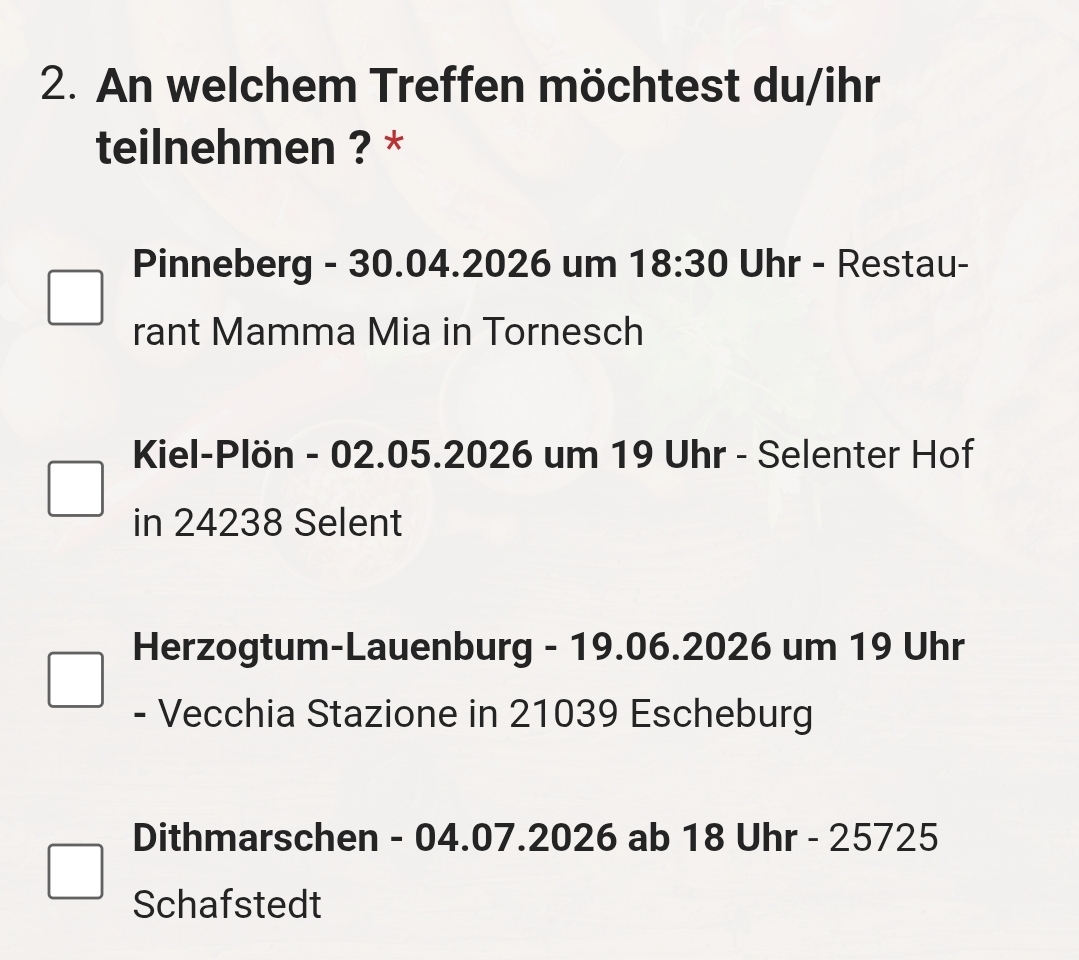Click the date '02.05.2026'
The image size is (1079, 960).
[431, 456]
